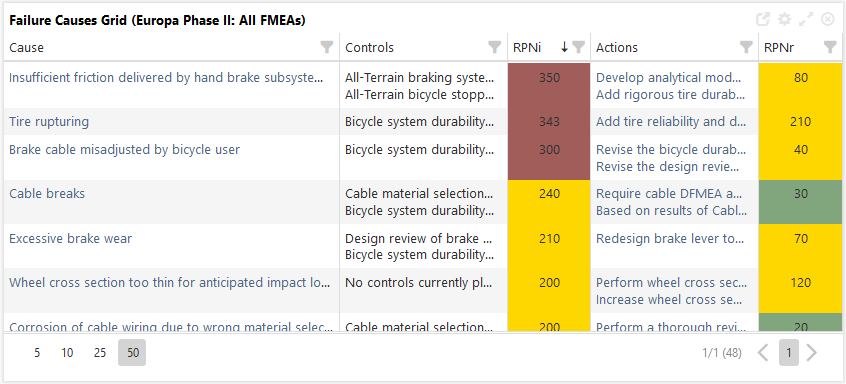The width and height of the screenshot is (846, 384).
Task: Select 25 rows per page
Action: [100, 353]
